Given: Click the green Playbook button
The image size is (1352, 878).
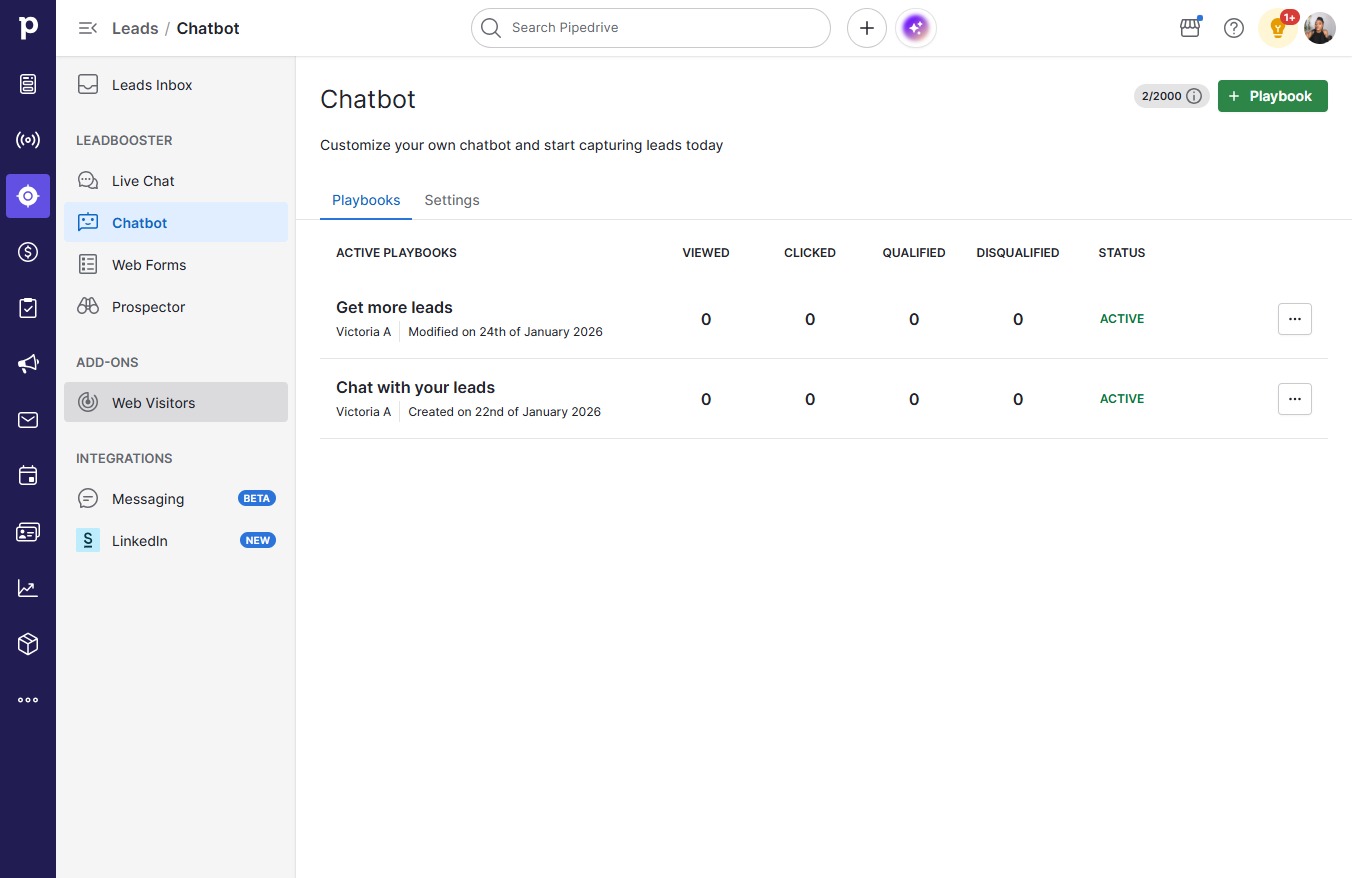Looking at the screenshot, I should [x=1272, y=96].
